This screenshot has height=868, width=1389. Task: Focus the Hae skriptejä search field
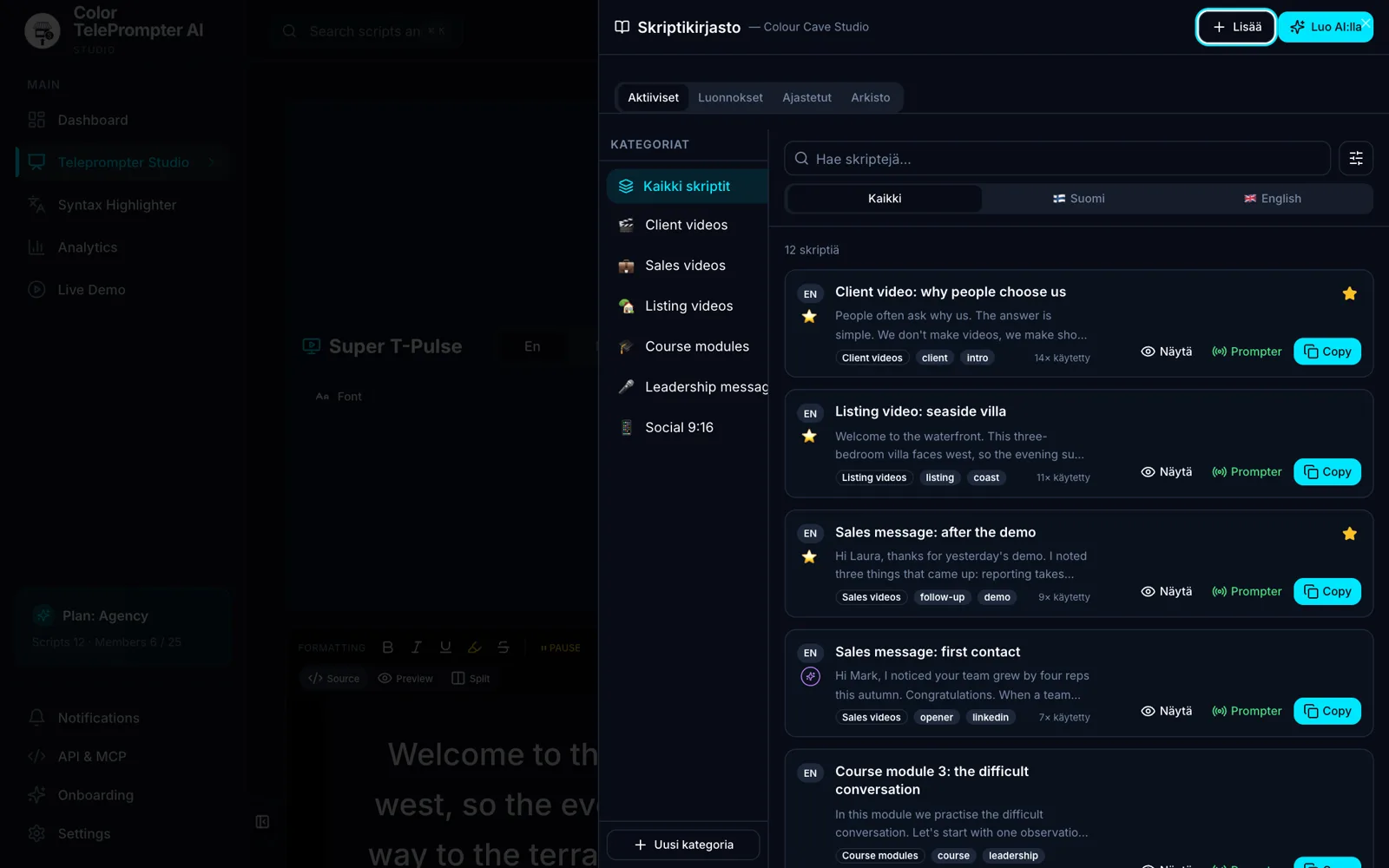pyautogui.click(x=1057, y=159)
